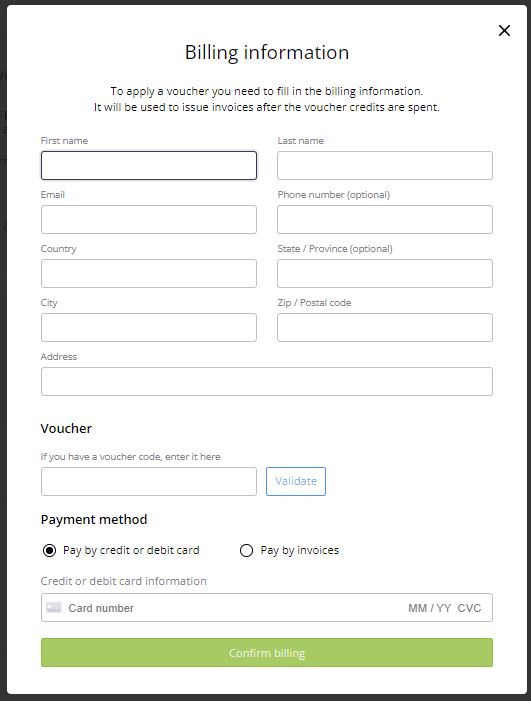Click the CVC field
The width and height of the screenshot is (531, 701).
click(469, 608)
